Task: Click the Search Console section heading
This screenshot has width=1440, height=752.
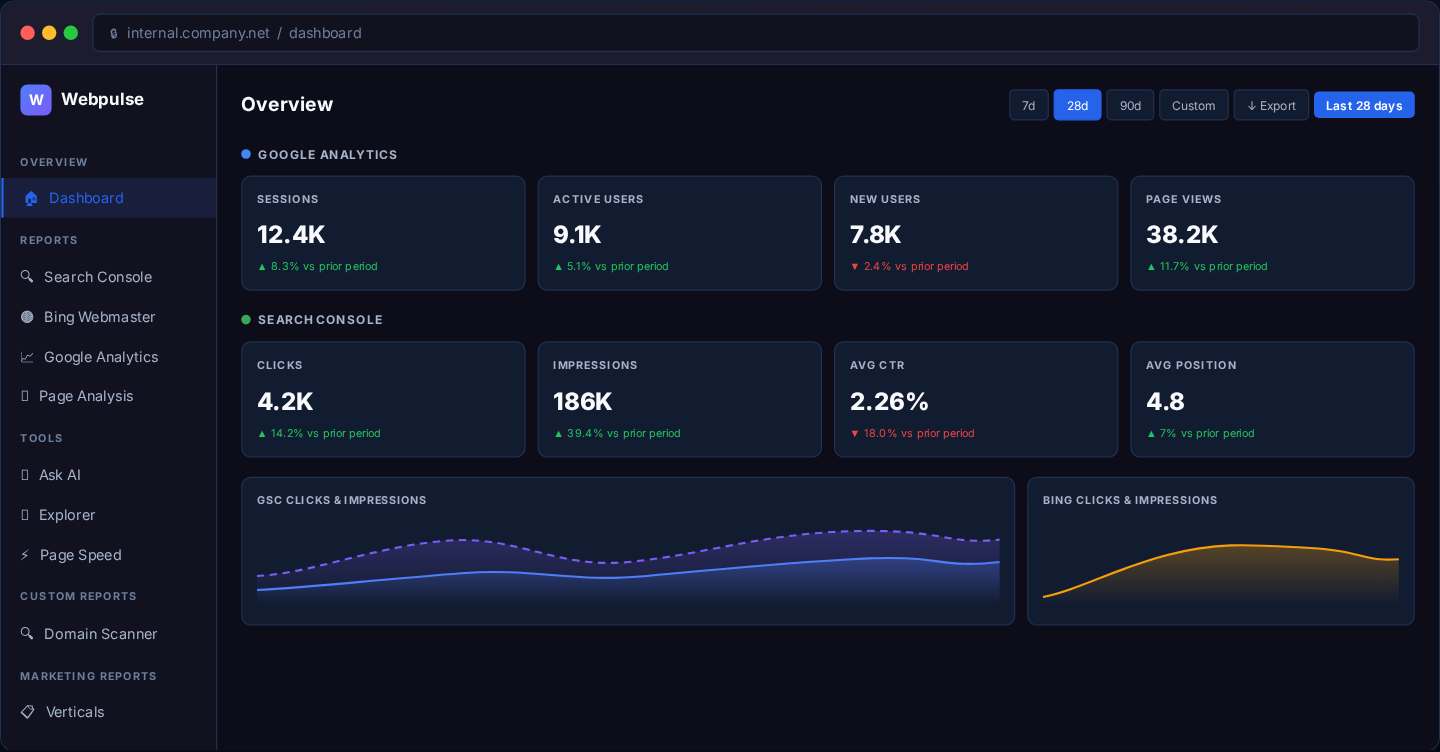Action: (320, 320)
